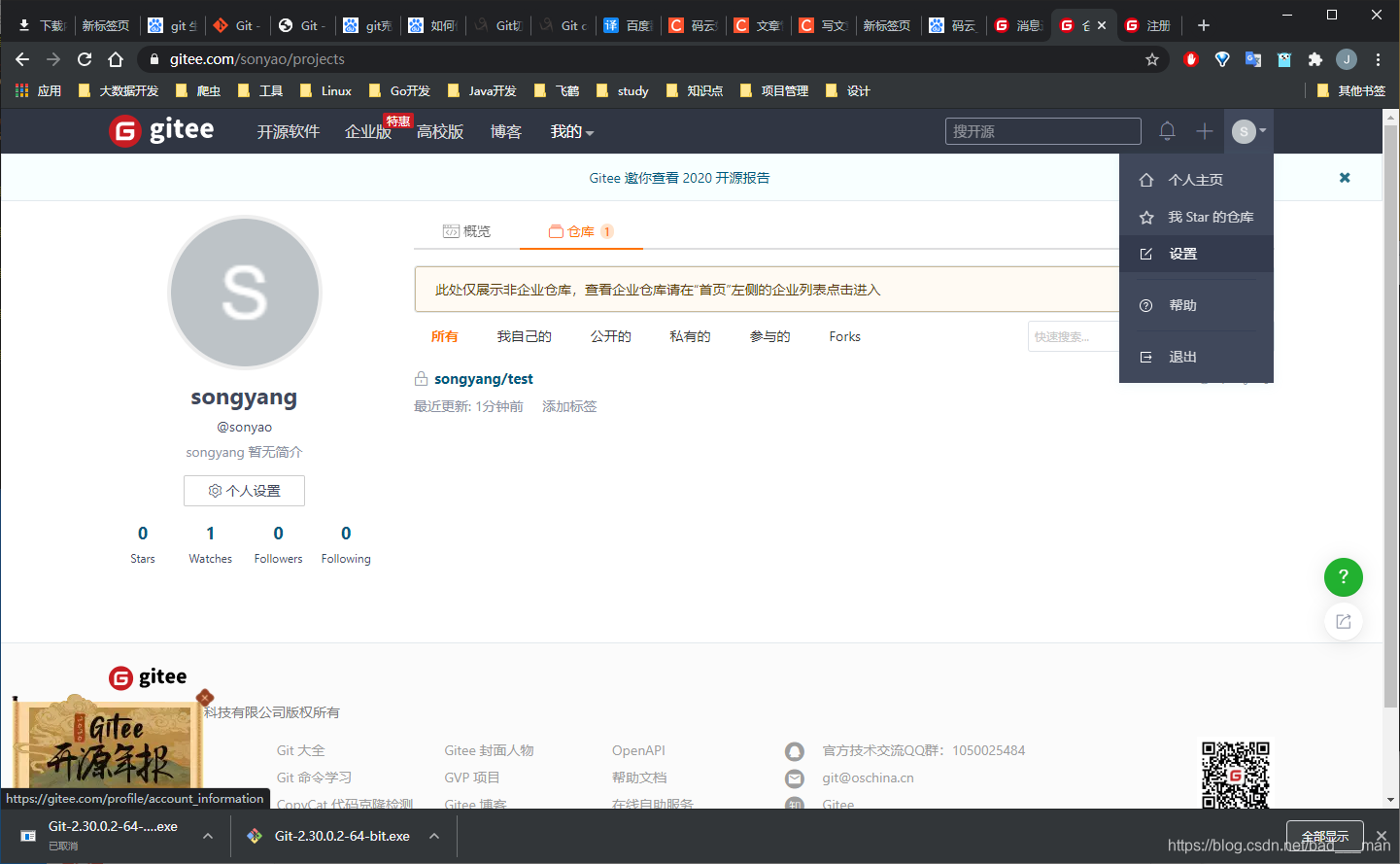Click the 个人设置 button
1400x864 pixels.
coord(244,490)
